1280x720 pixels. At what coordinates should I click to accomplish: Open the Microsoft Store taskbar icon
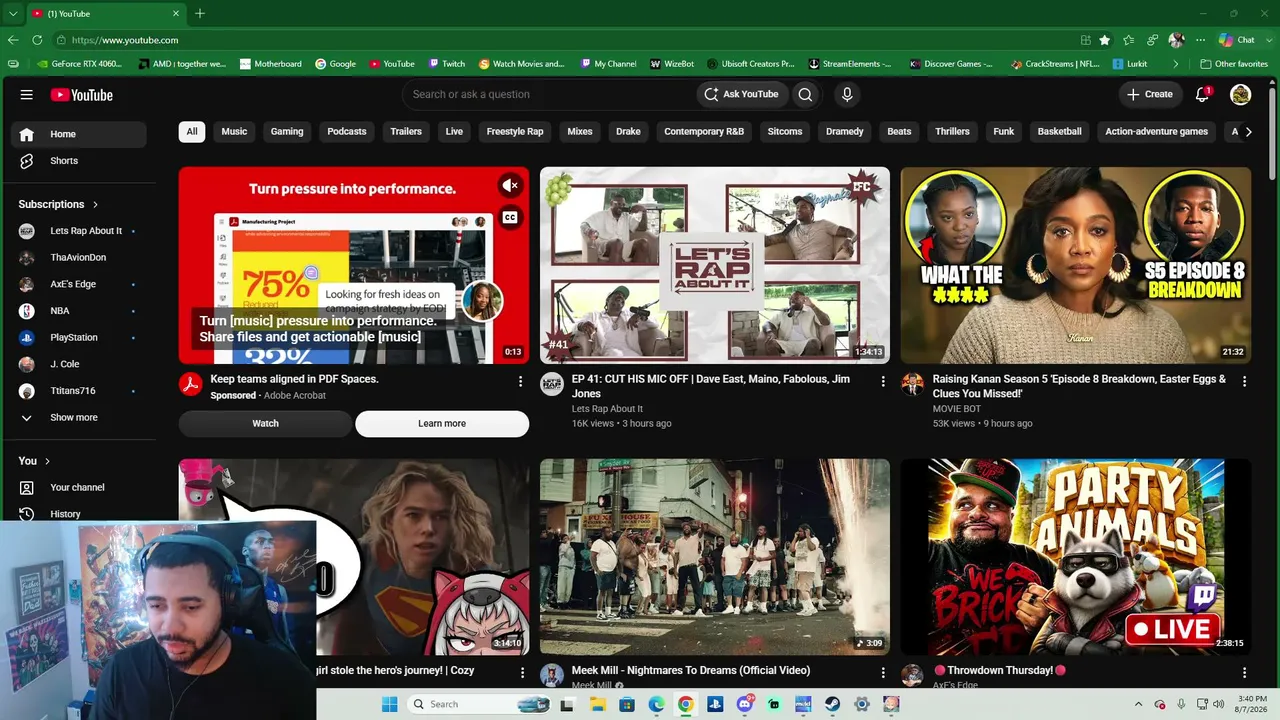pos(627,704)
